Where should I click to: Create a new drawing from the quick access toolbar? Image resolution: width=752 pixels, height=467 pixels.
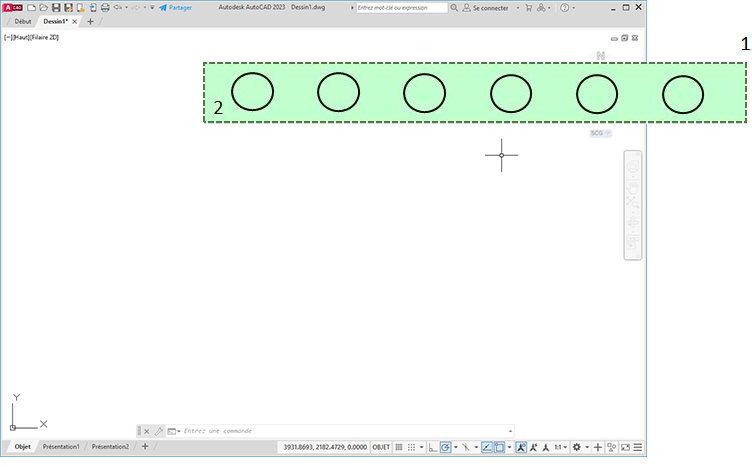point(31,8)
